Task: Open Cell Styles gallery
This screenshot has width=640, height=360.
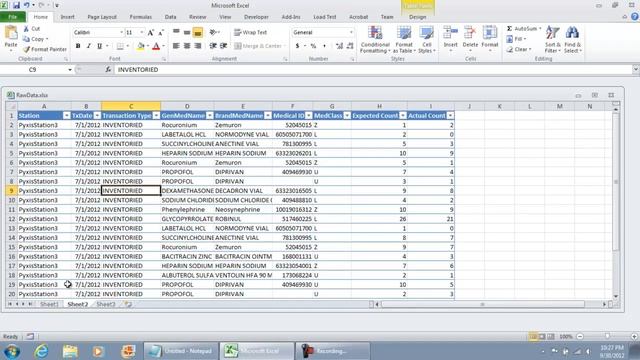Action: (427, 39)
